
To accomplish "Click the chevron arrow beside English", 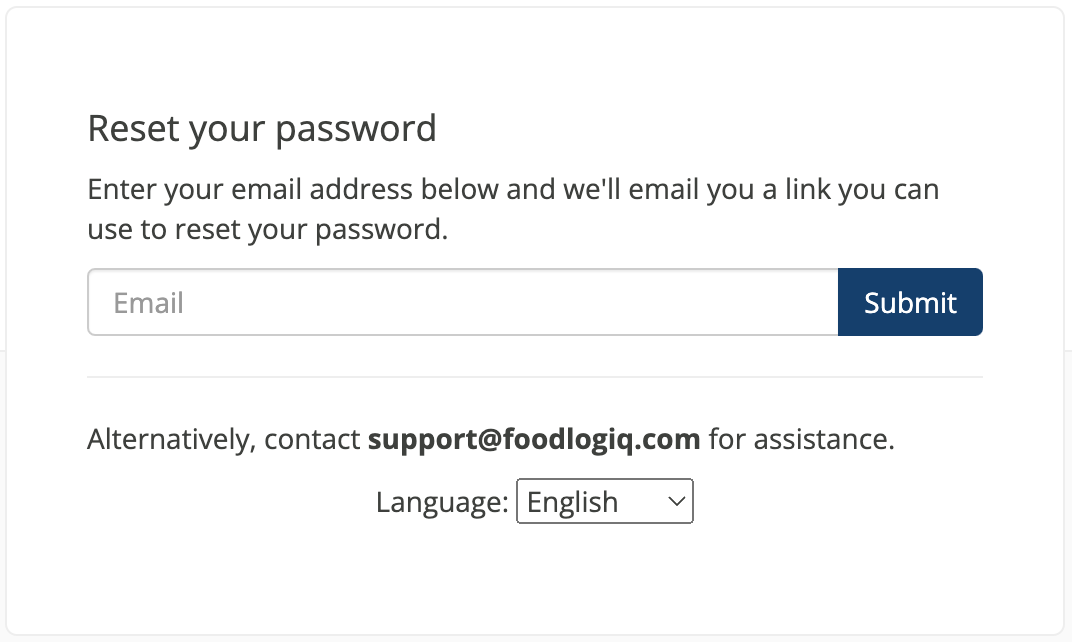I will click(676, 501).
